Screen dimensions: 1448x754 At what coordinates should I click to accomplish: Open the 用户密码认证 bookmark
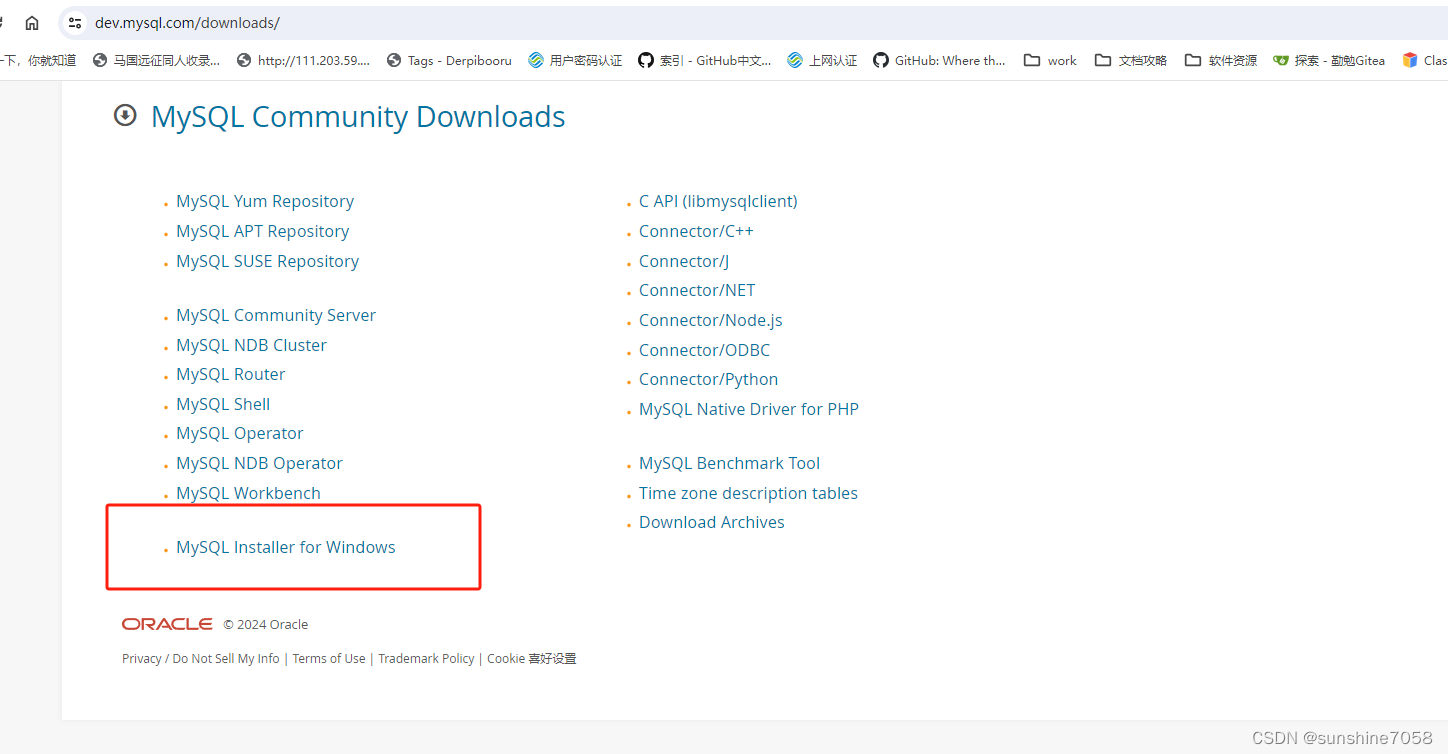(x=575, y=60)
